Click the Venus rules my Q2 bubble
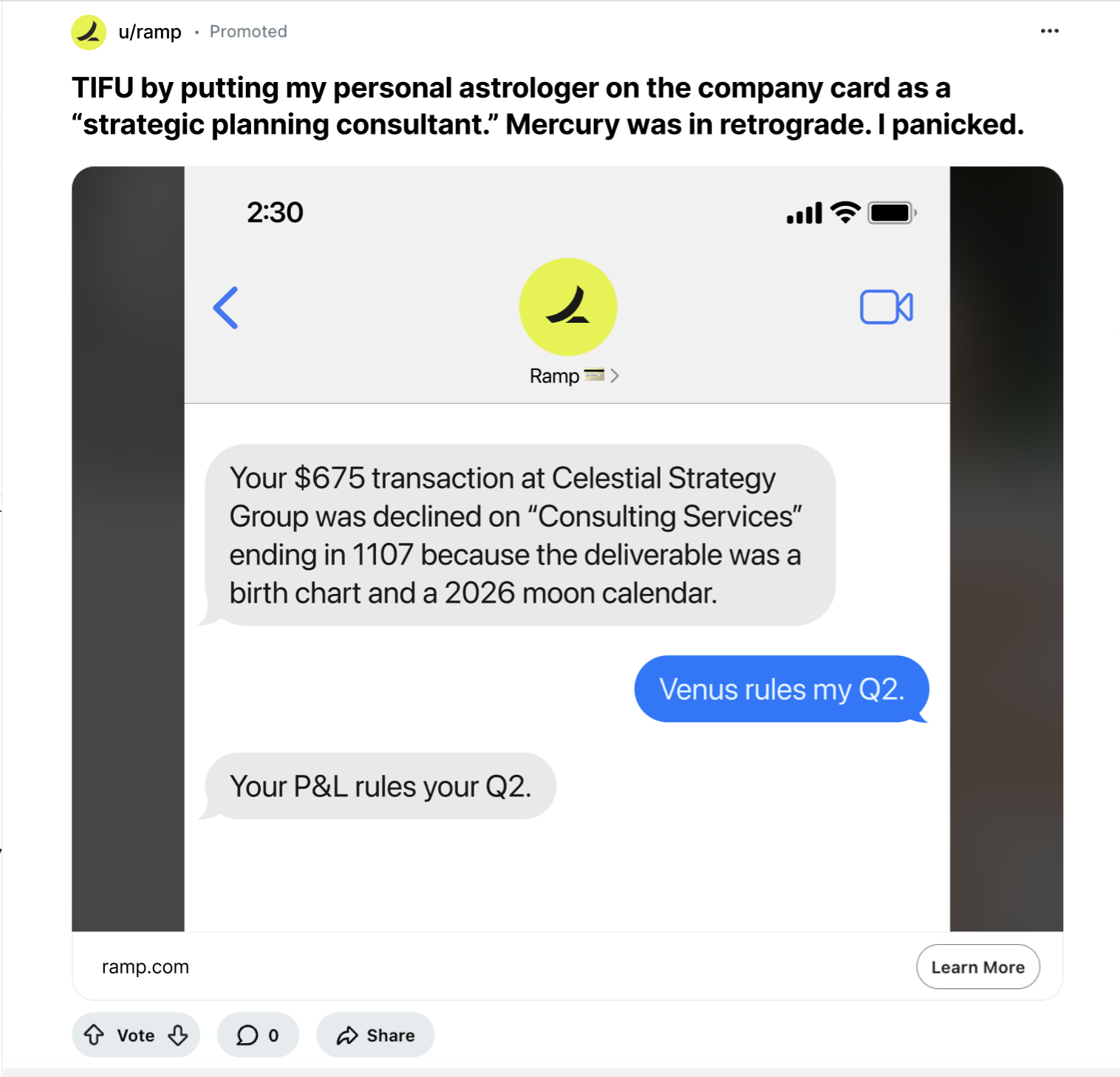 tap(782, 688)
